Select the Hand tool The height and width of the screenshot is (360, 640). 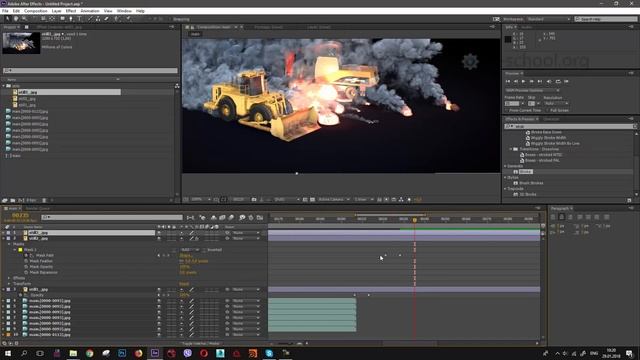point(16,19)
